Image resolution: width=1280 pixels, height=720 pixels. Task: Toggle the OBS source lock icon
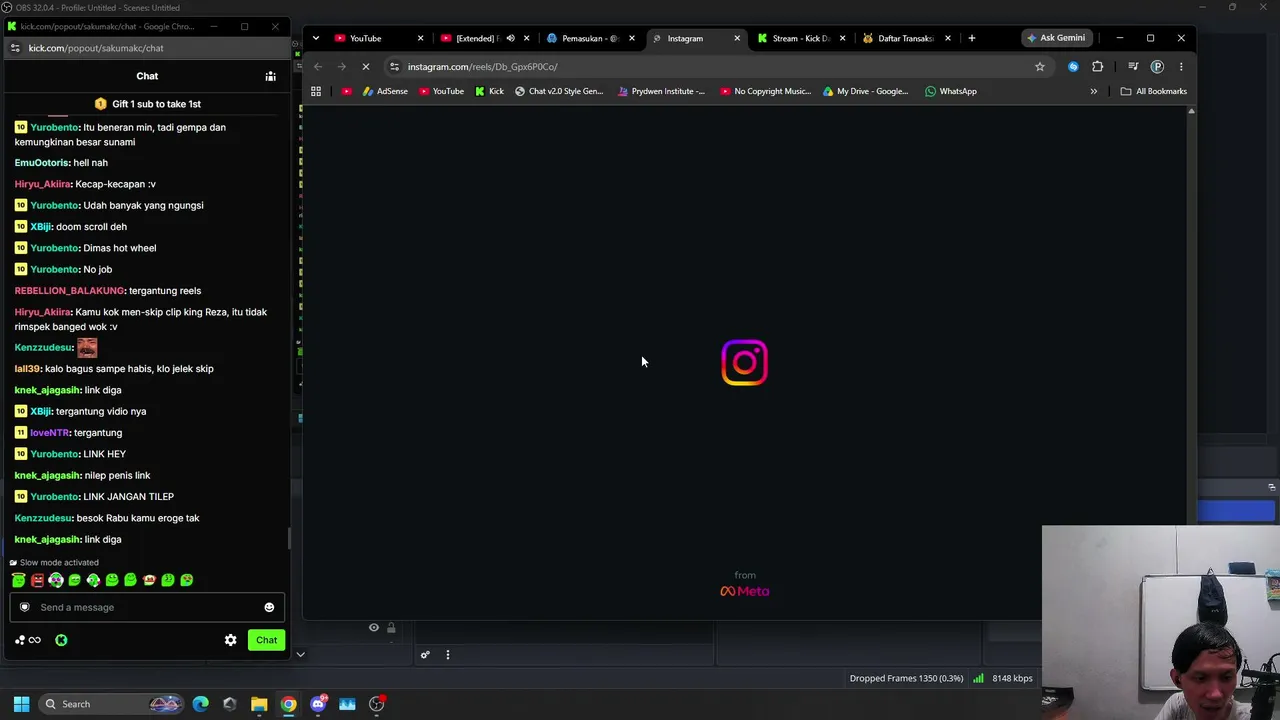(391, 628)
